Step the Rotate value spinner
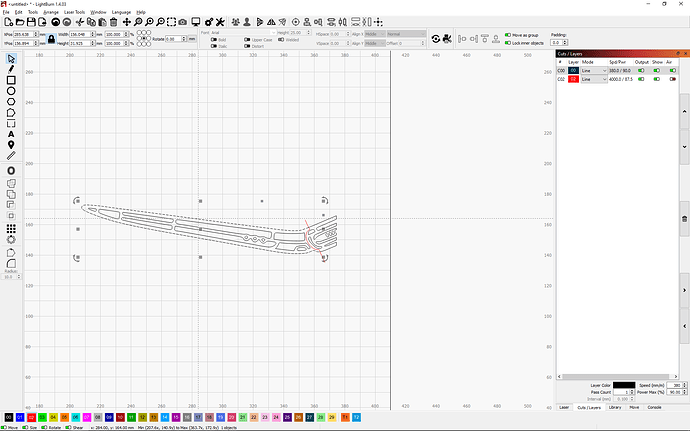690x431 pixels. [x=184, y=39]
